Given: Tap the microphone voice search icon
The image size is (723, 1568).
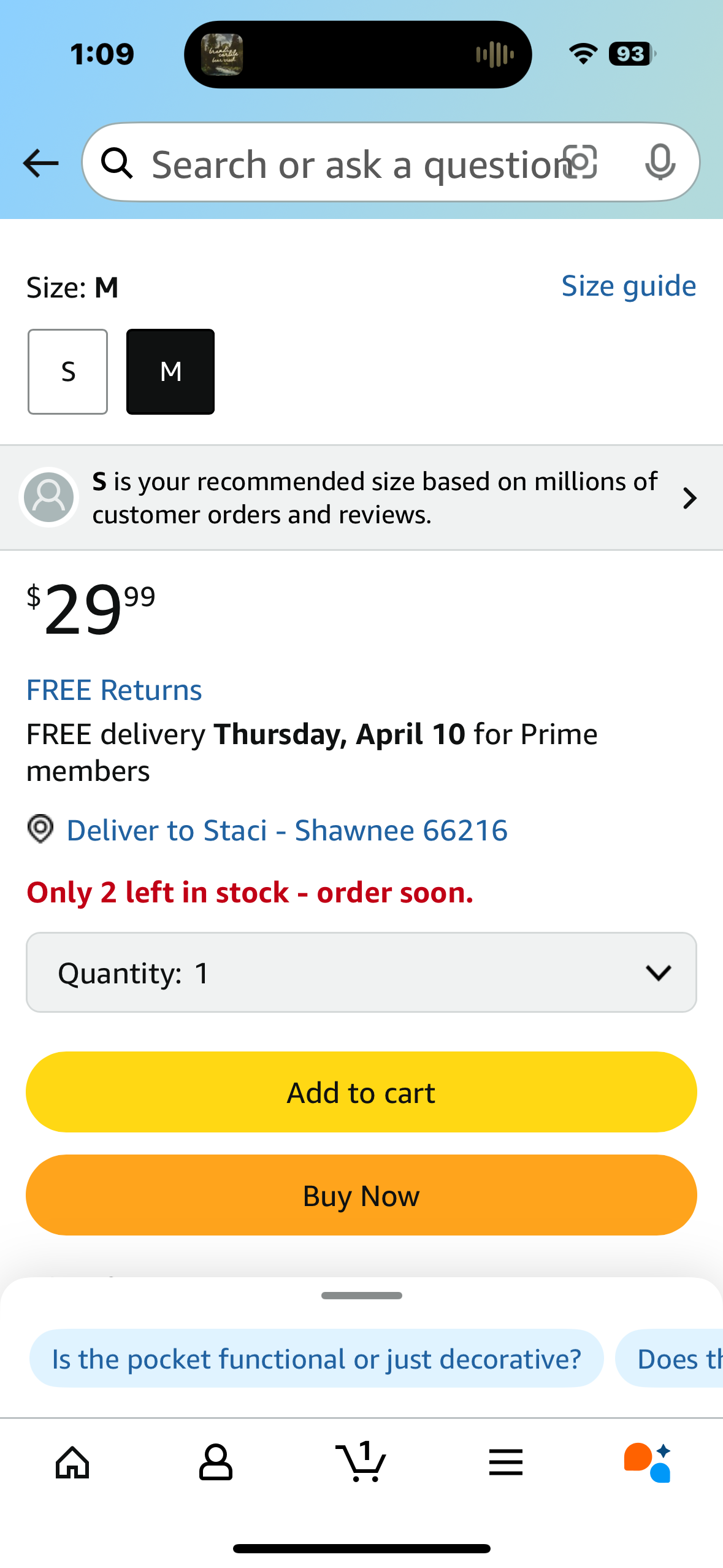Looking at the screenshot, I should (x=660, y=163).
